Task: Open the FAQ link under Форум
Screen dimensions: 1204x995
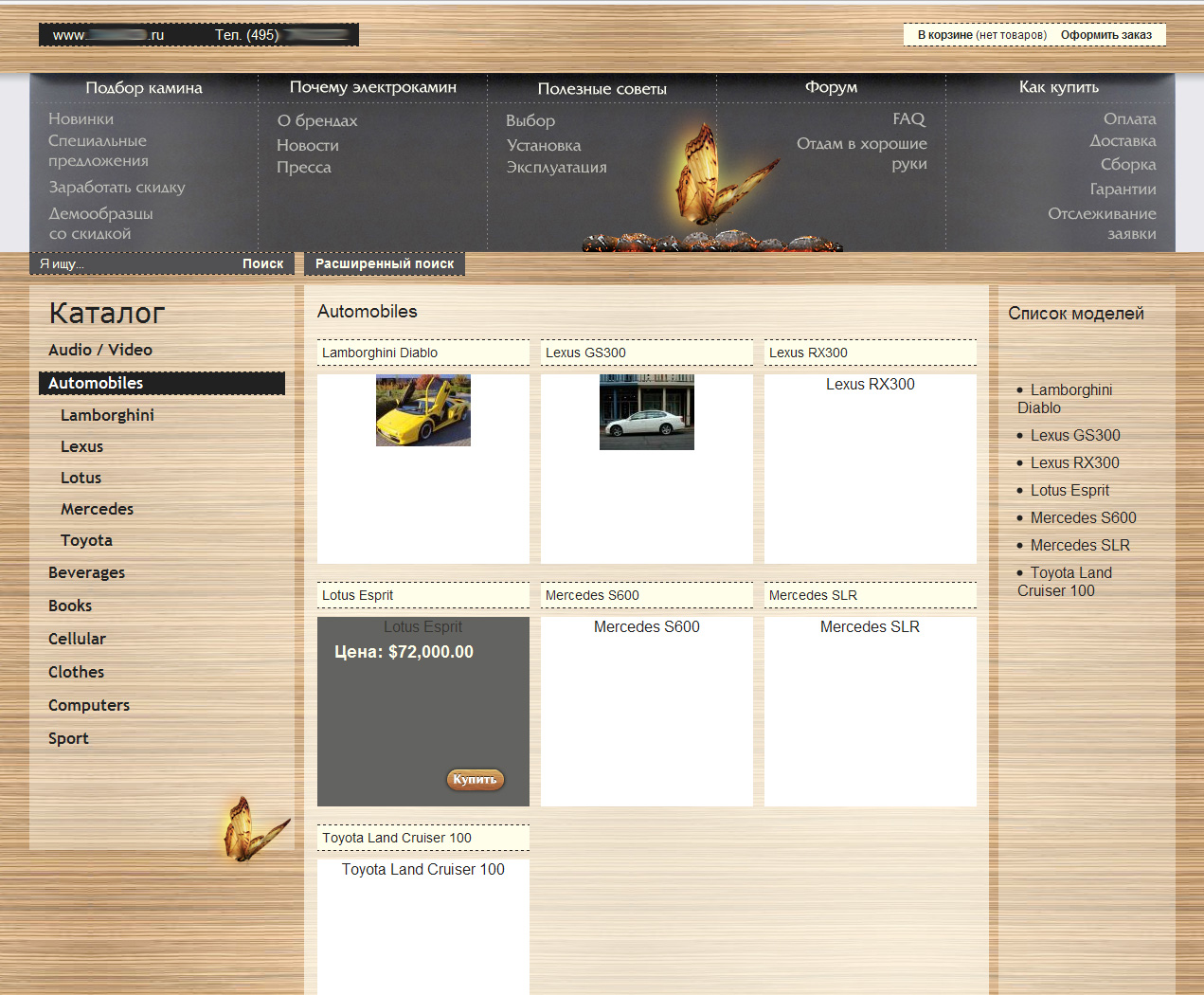Action: 908,118
